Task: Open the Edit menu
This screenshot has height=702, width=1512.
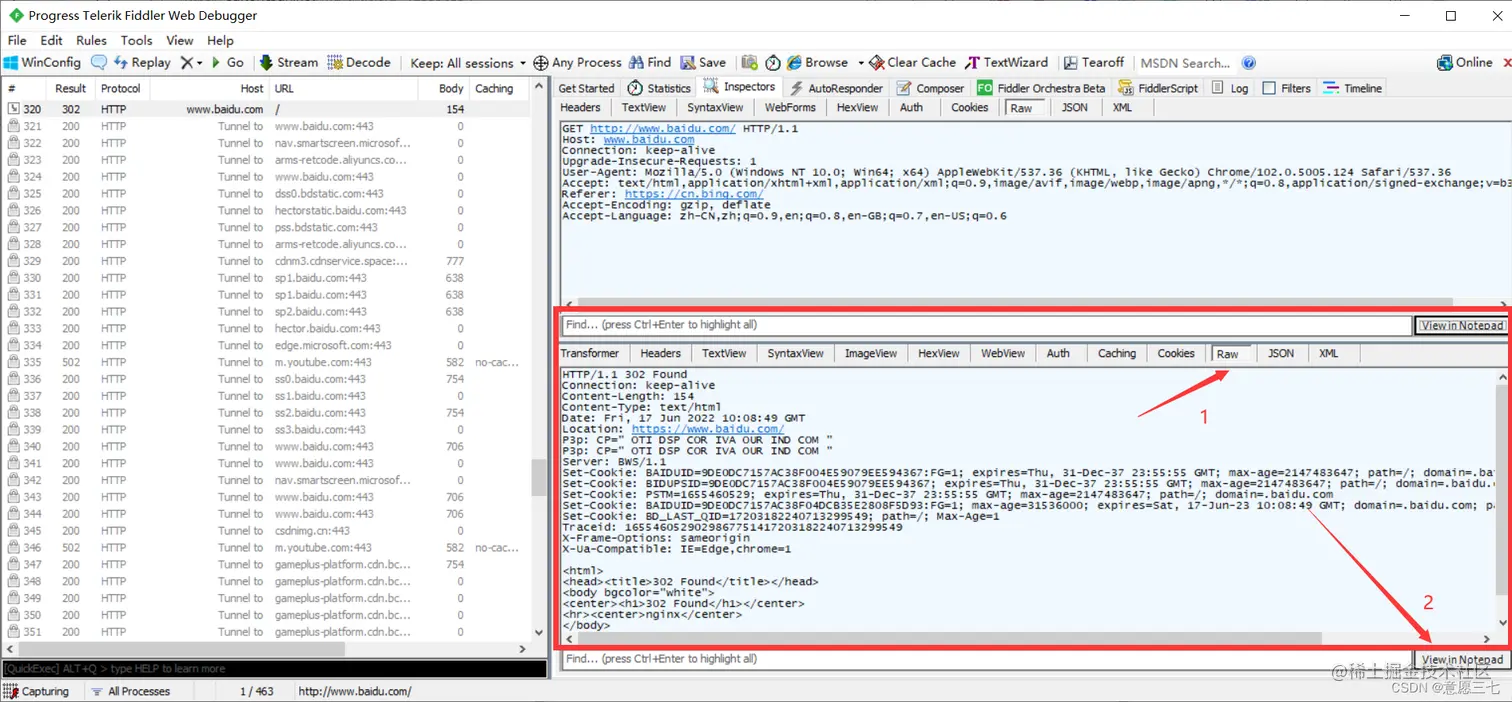Action: click(51, 40)
